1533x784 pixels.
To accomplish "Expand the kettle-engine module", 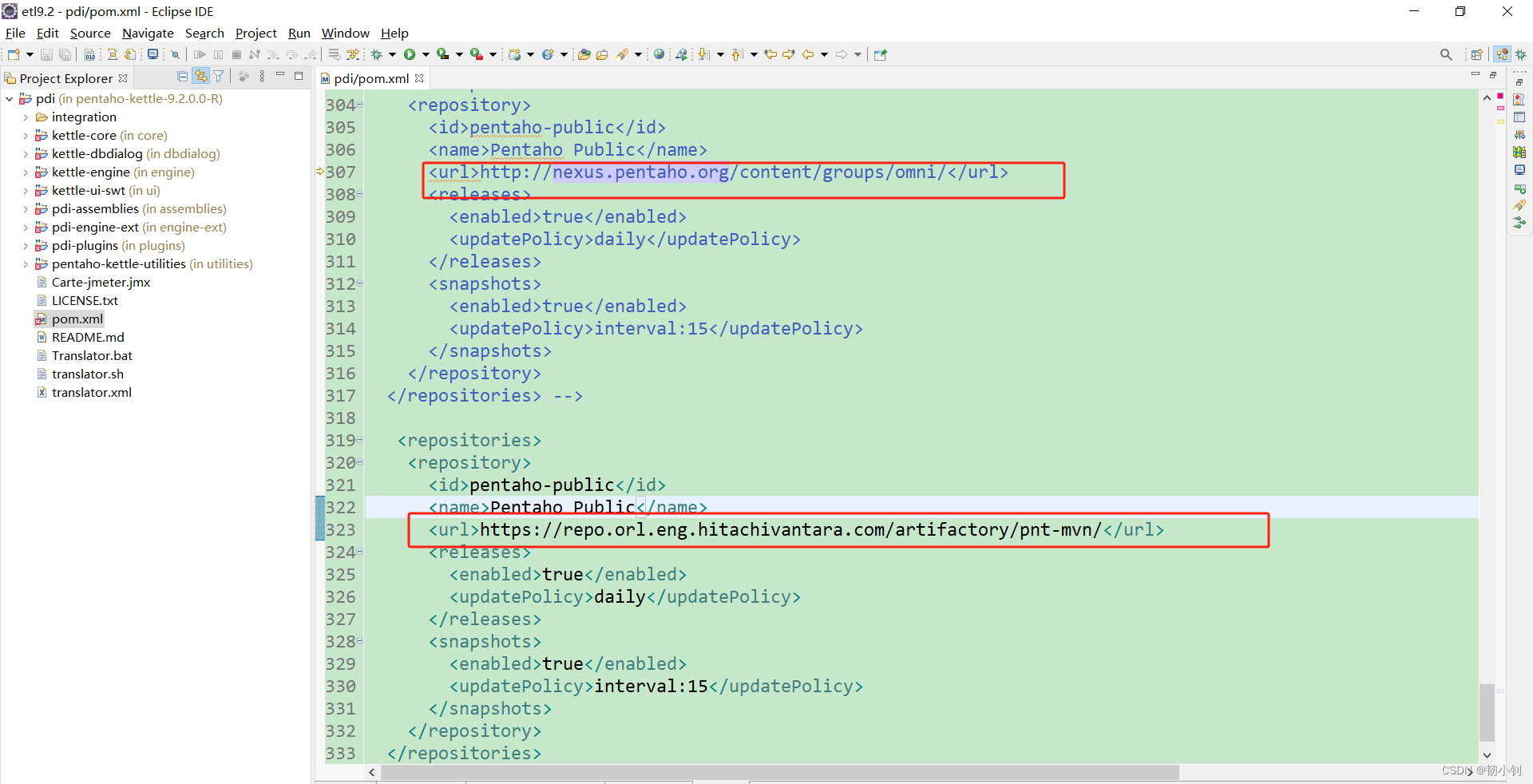I will pyautogui.click(x=26, y=172).
